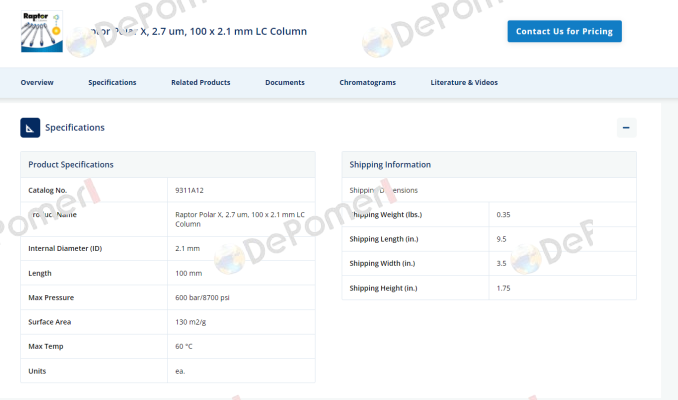
Task: Click the Raptor product thumbnail image
Action: (x=42, y=31)
